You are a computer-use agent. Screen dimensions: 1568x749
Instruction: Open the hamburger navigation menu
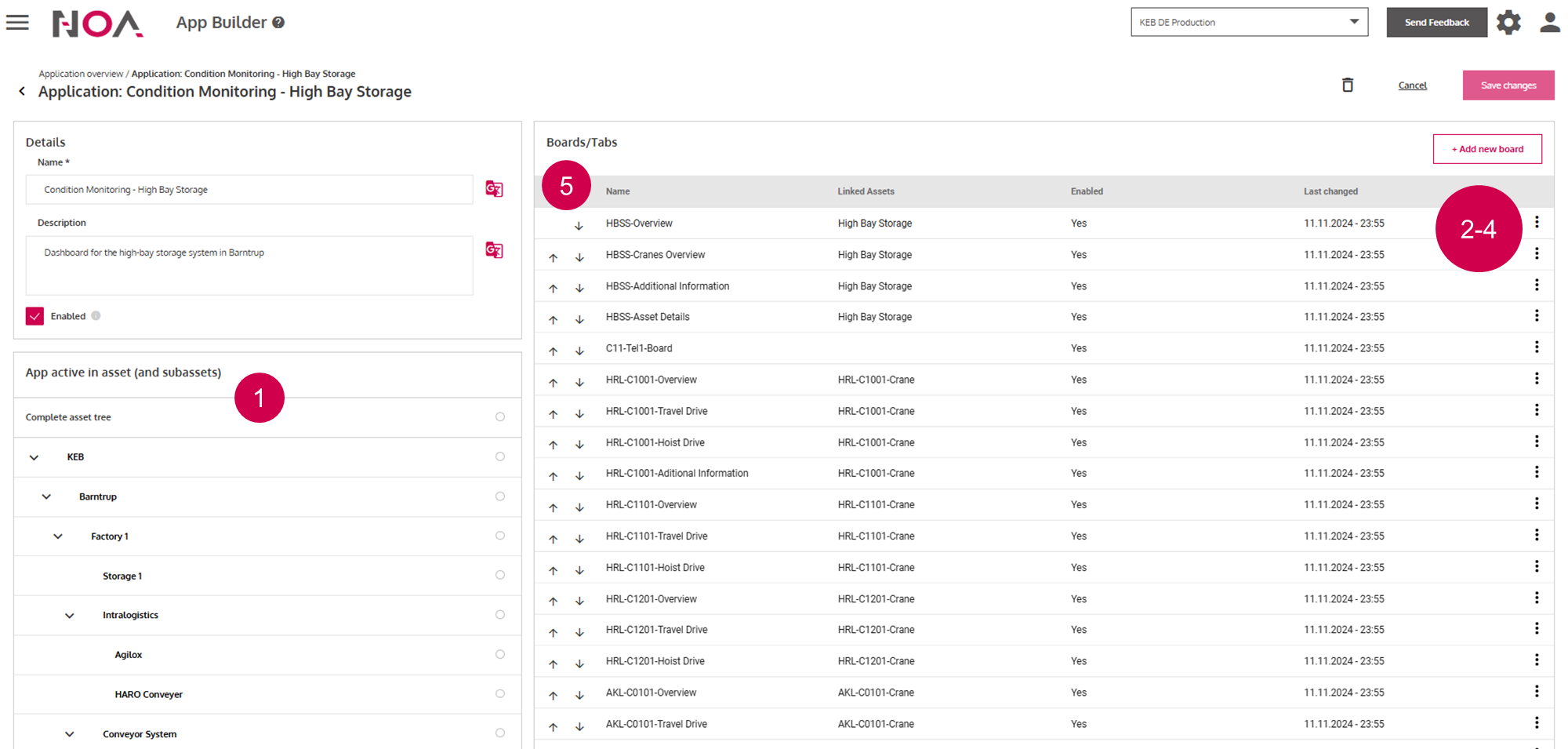17,23
